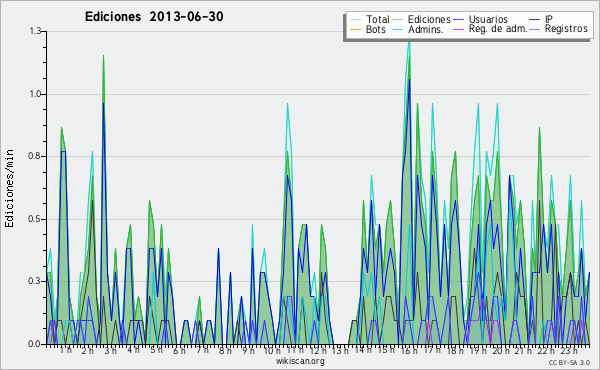The height and width of the screenshot is (370, 600).
Task: Select the 'IP' legend entry
Action: (x=549, y=19)
